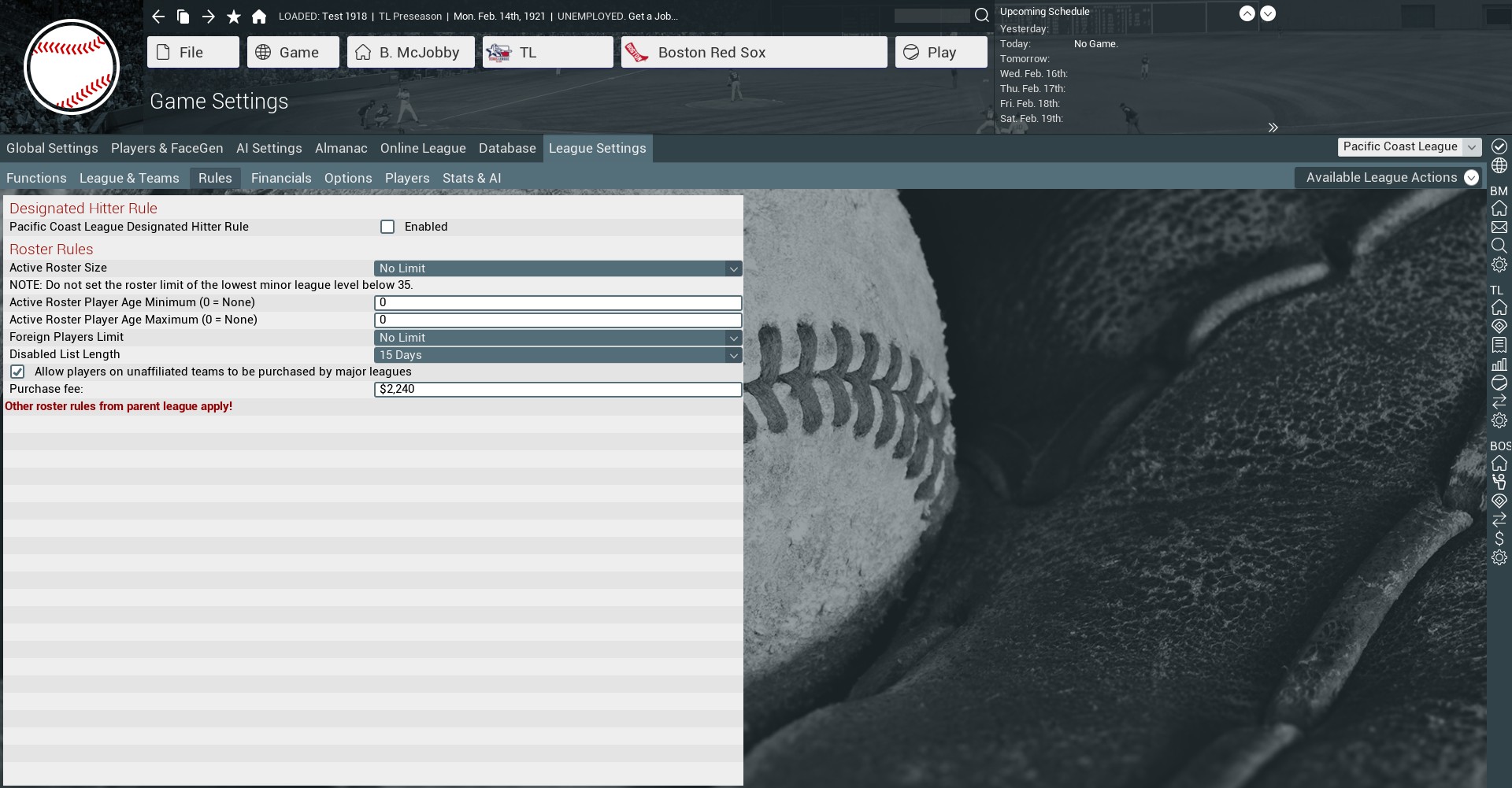This screenshot has height=788, width=1512.
Task: Enable the Designated Hitter Rule checkbox
Action: (387, 227)
